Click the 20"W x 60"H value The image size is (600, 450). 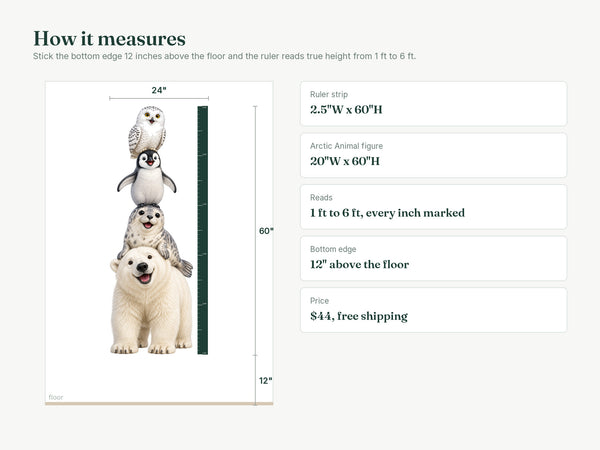click(x=345, y=161)
